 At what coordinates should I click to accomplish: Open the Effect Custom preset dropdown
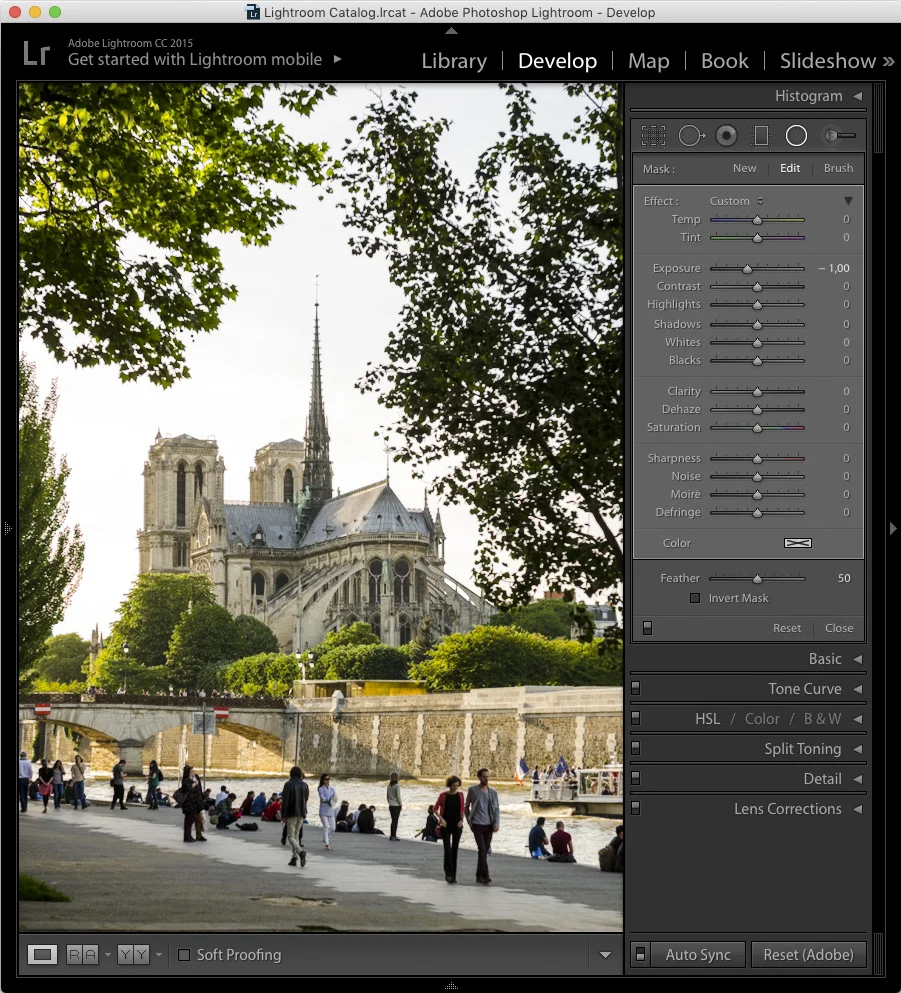[736, 201]
